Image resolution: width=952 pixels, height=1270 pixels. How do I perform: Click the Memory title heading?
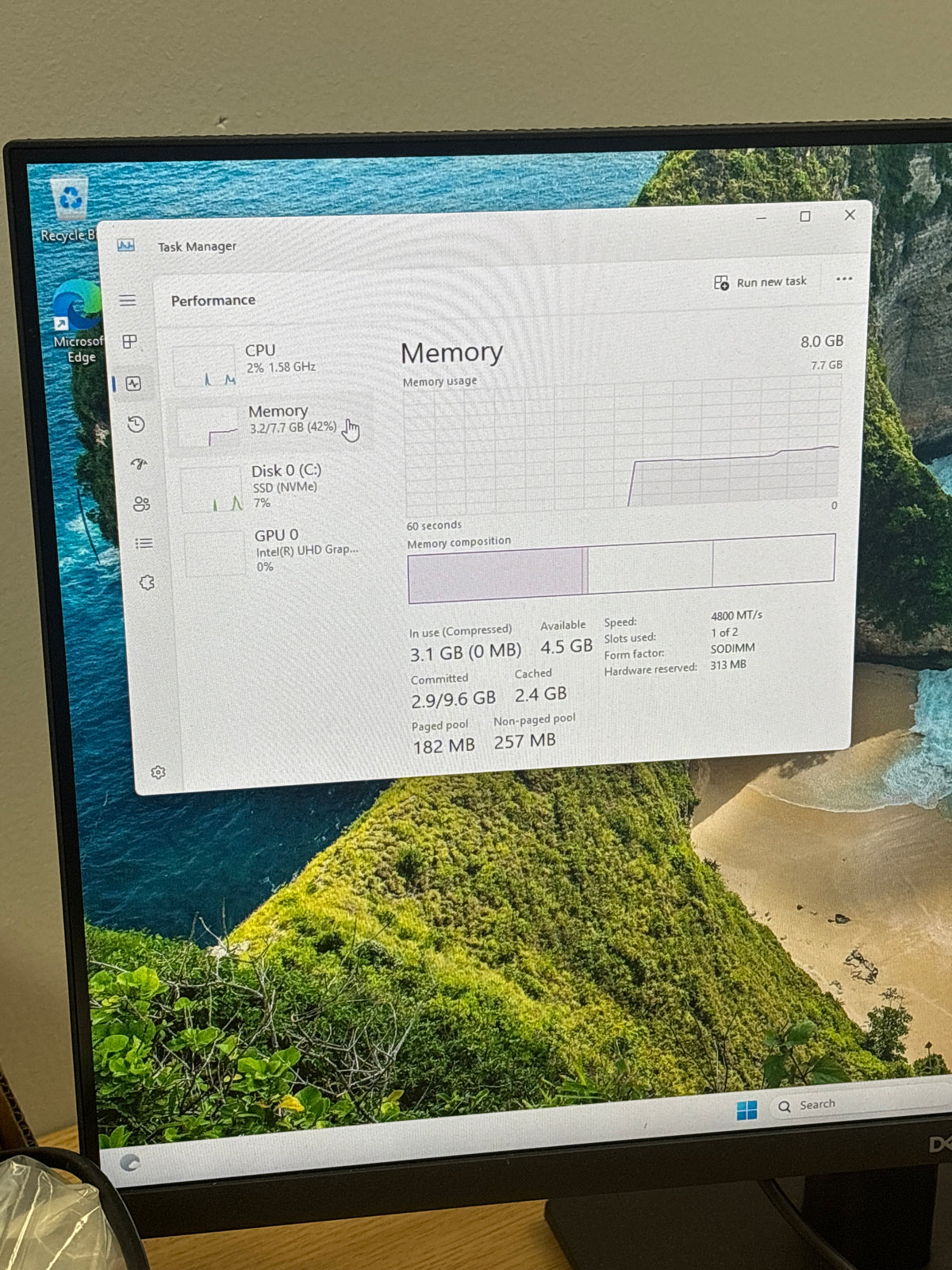[451, 352]
